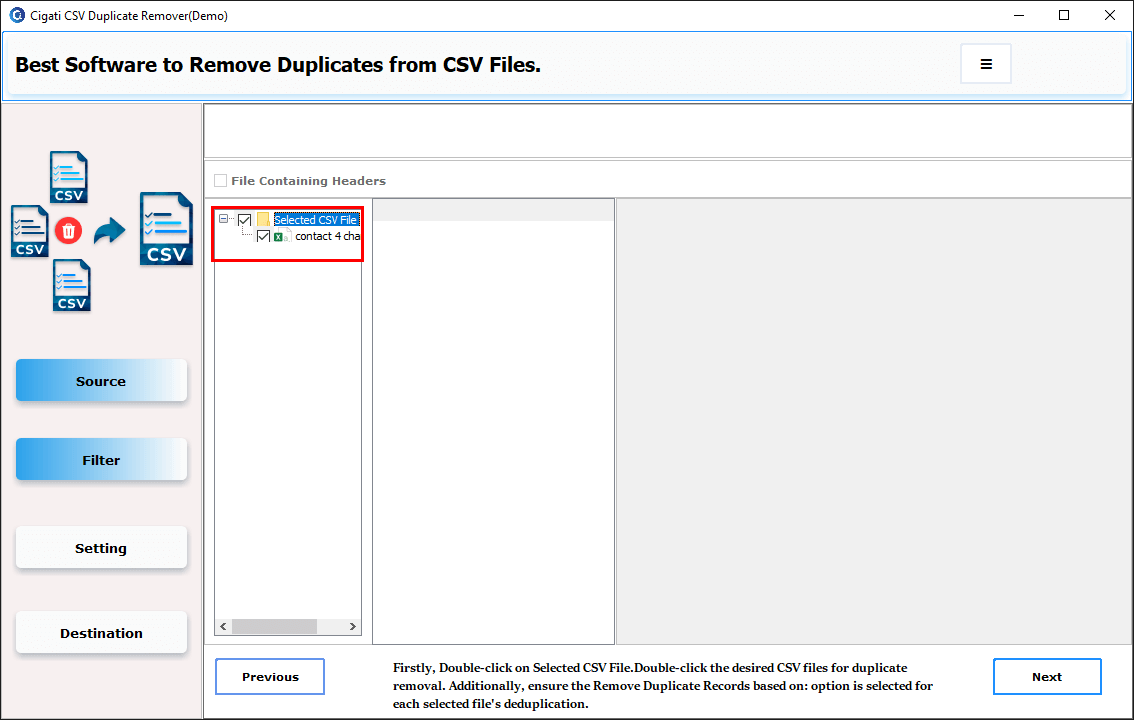Enable File Containing Headers checkbox
This screenshot has width=1134, height=720.
pos(221,181)
